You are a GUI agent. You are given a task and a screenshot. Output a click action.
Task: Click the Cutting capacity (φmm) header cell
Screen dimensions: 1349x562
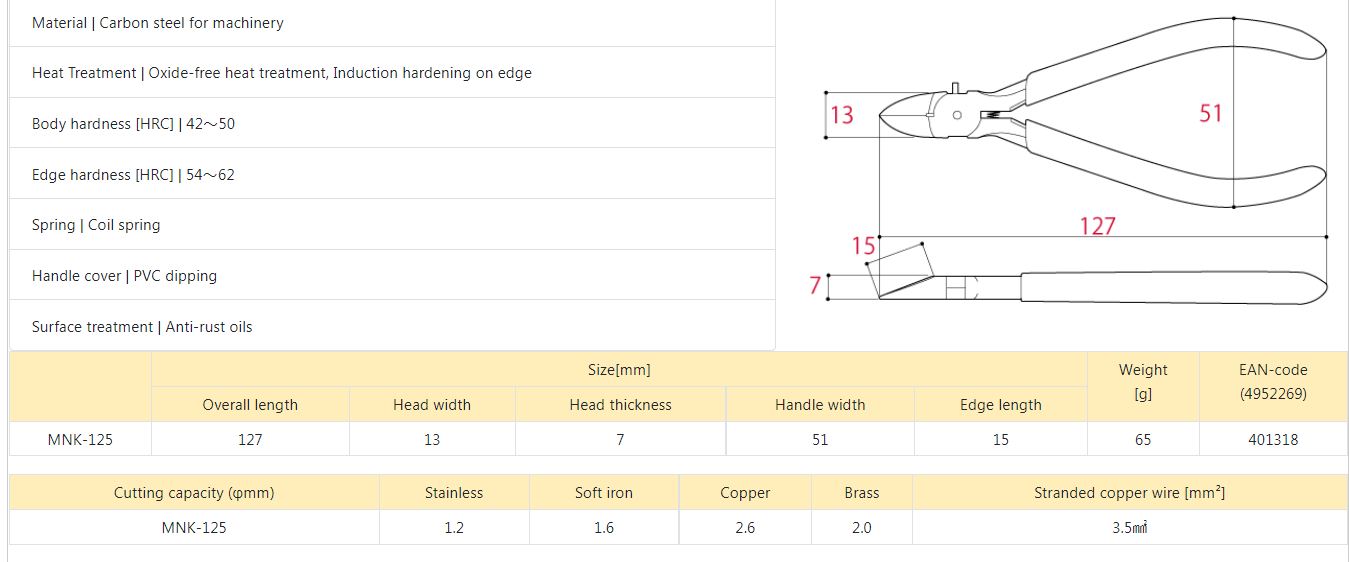194,493
